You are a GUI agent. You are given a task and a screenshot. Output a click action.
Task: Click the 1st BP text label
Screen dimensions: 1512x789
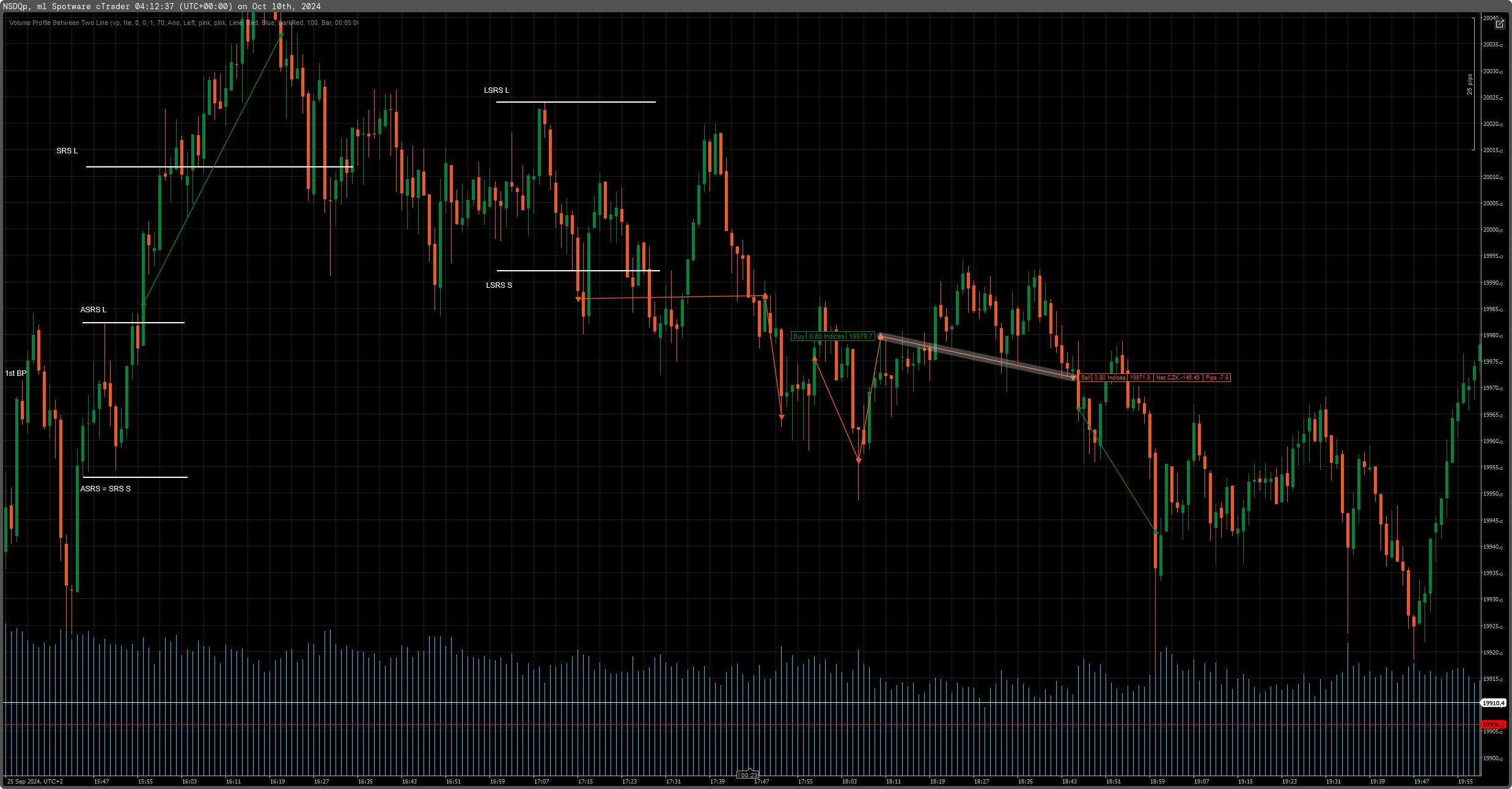tap(16, 373)
